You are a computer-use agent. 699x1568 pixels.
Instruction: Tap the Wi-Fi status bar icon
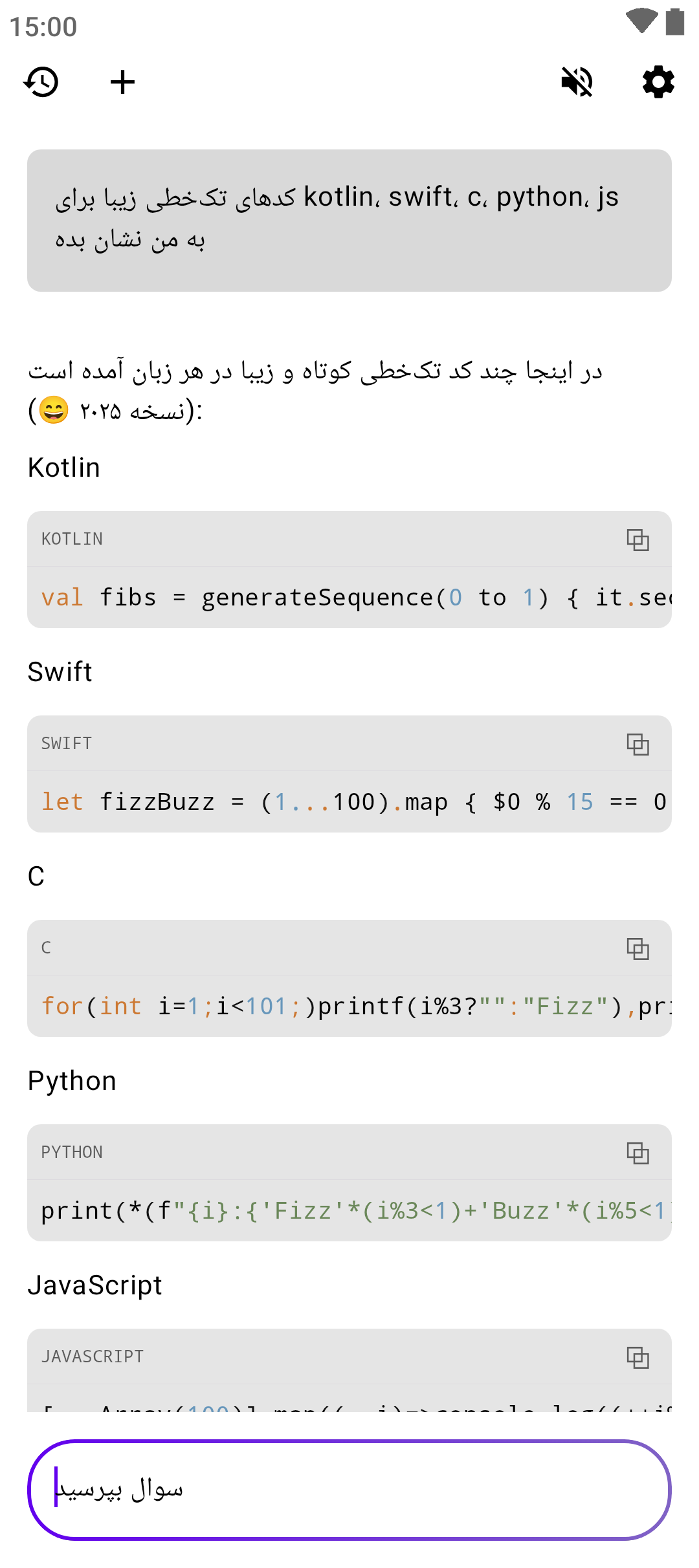coord(641,21)
